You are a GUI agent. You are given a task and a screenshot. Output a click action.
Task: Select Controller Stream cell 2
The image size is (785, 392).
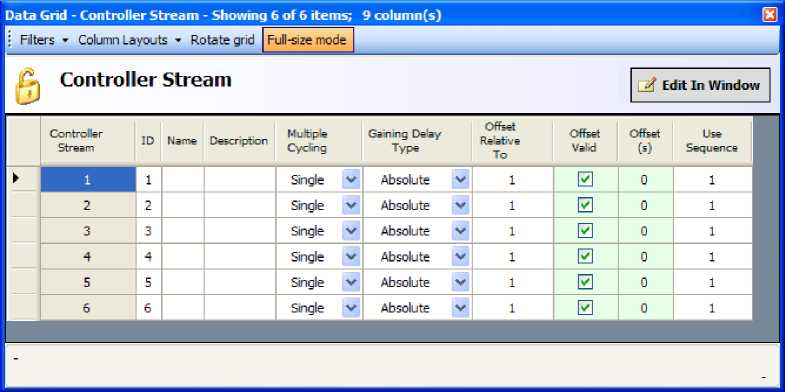(88, 205)
